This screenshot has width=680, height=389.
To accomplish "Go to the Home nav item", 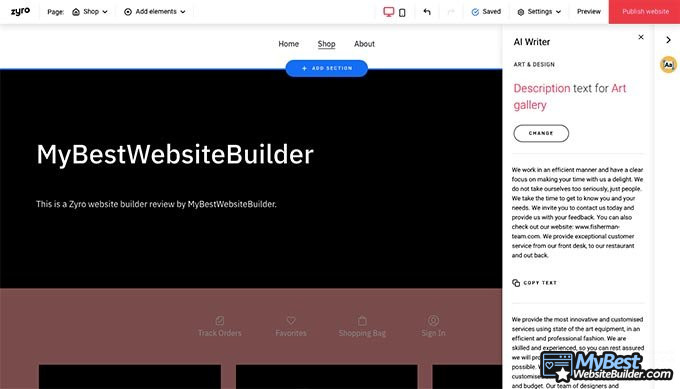I will pos(288,44).
